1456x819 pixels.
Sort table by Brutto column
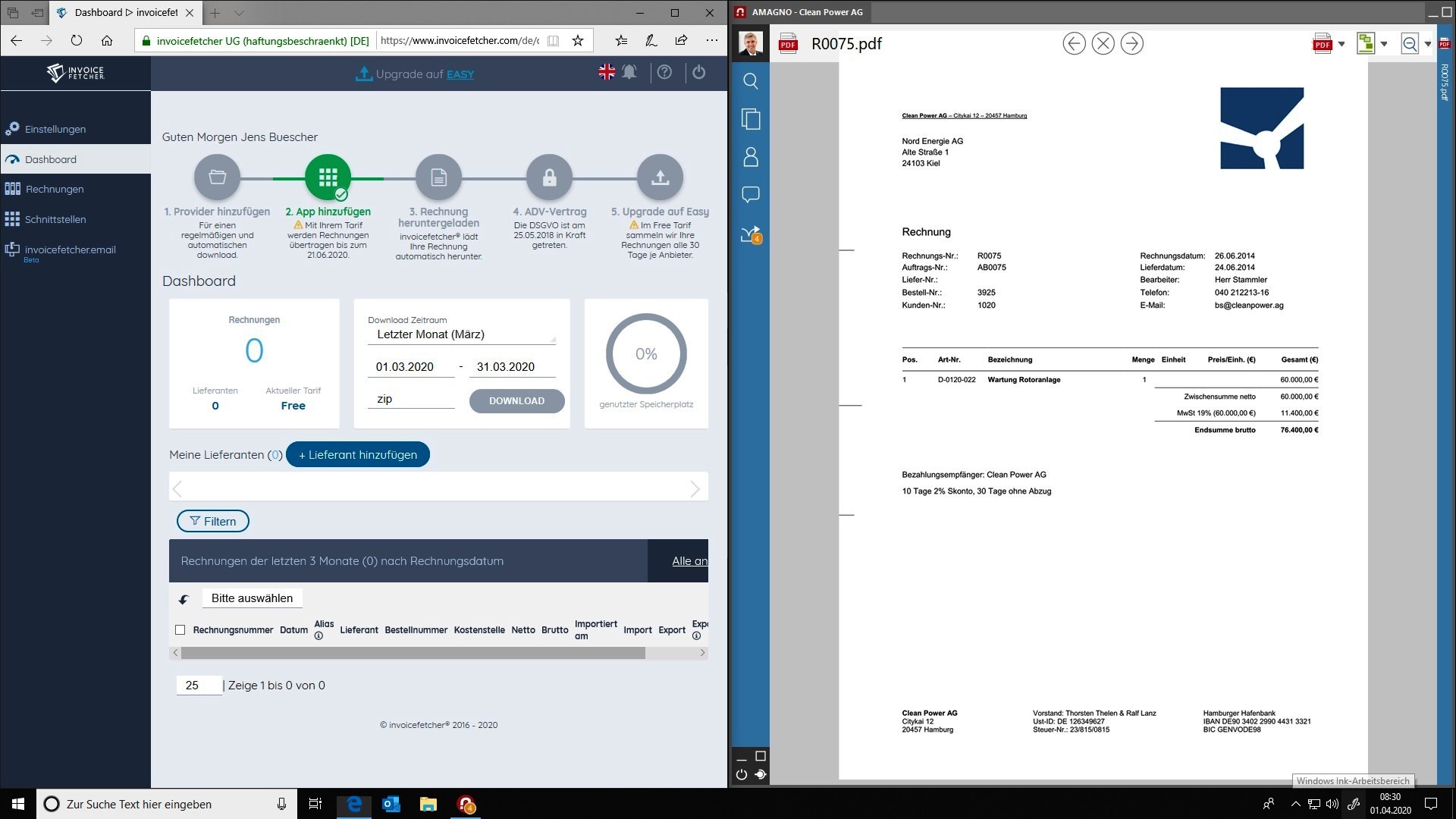[x=554, y=630]
